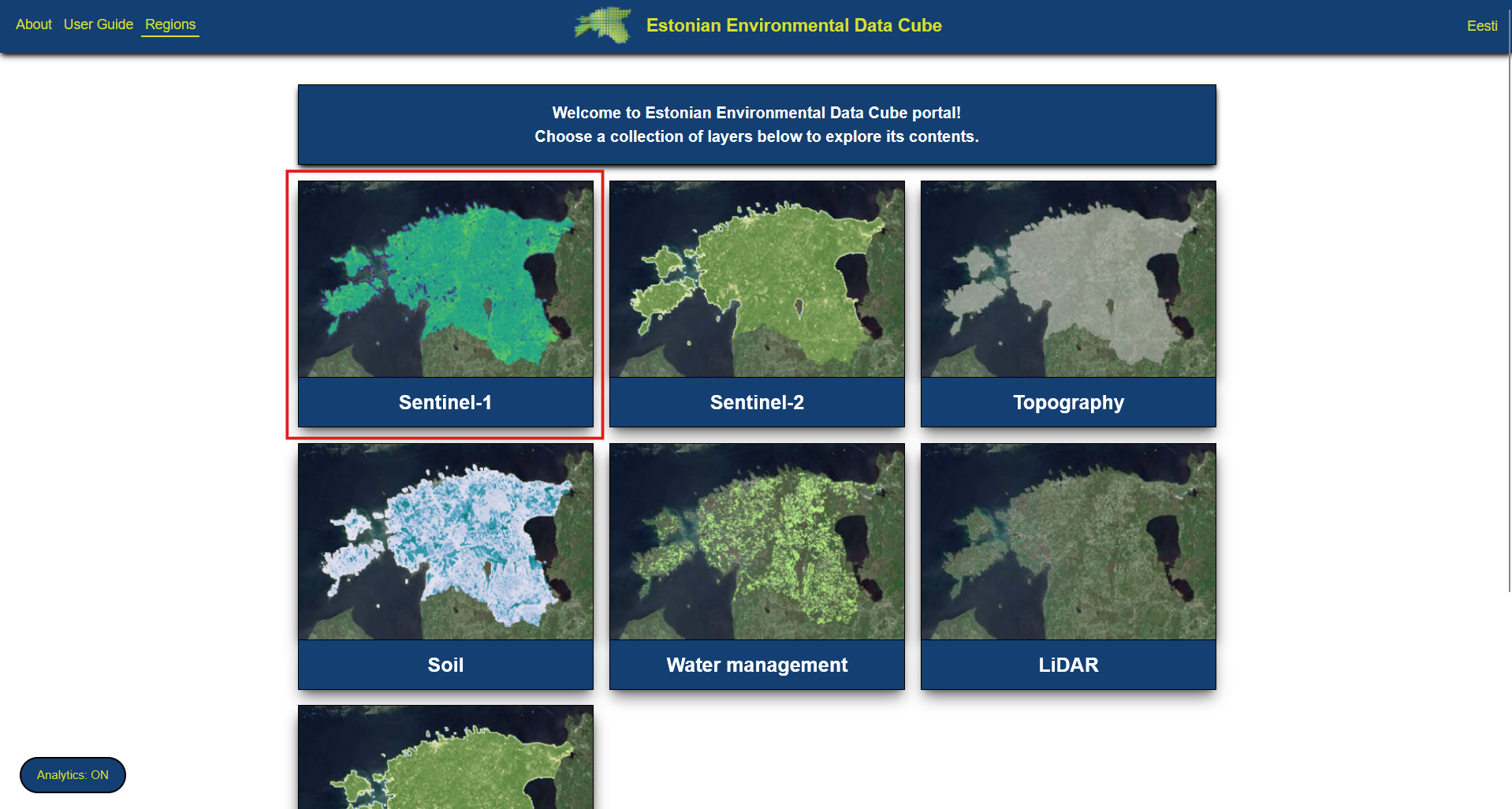Select the Regions tab
1512x809 pixels.
coord(170,24)
